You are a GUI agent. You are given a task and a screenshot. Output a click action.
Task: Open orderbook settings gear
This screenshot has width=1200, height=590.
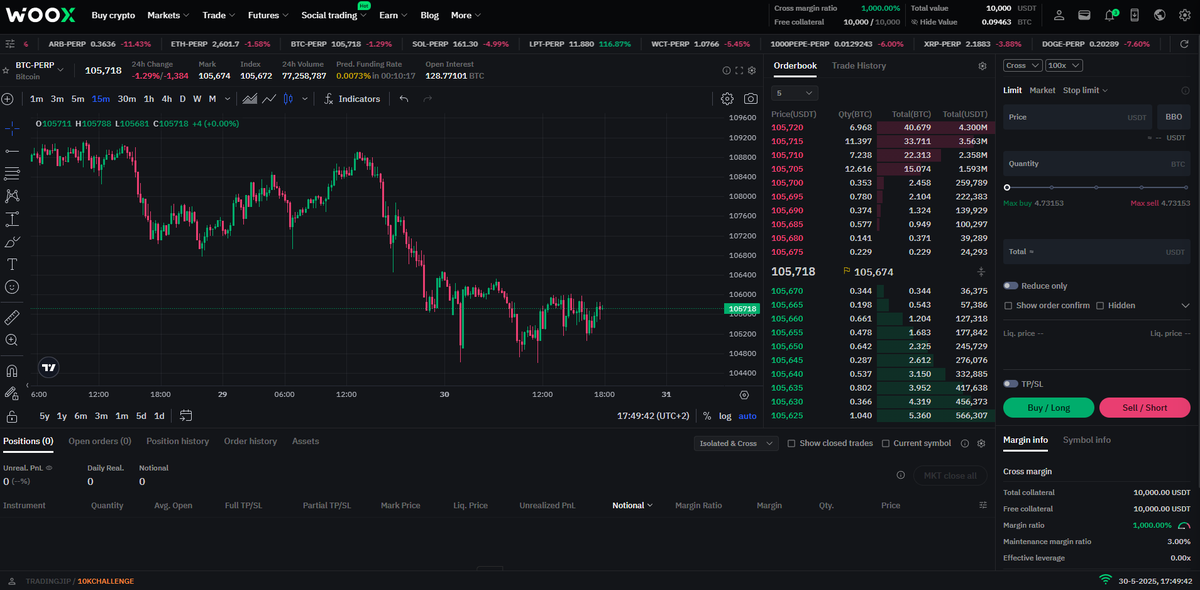pos(982,66)
